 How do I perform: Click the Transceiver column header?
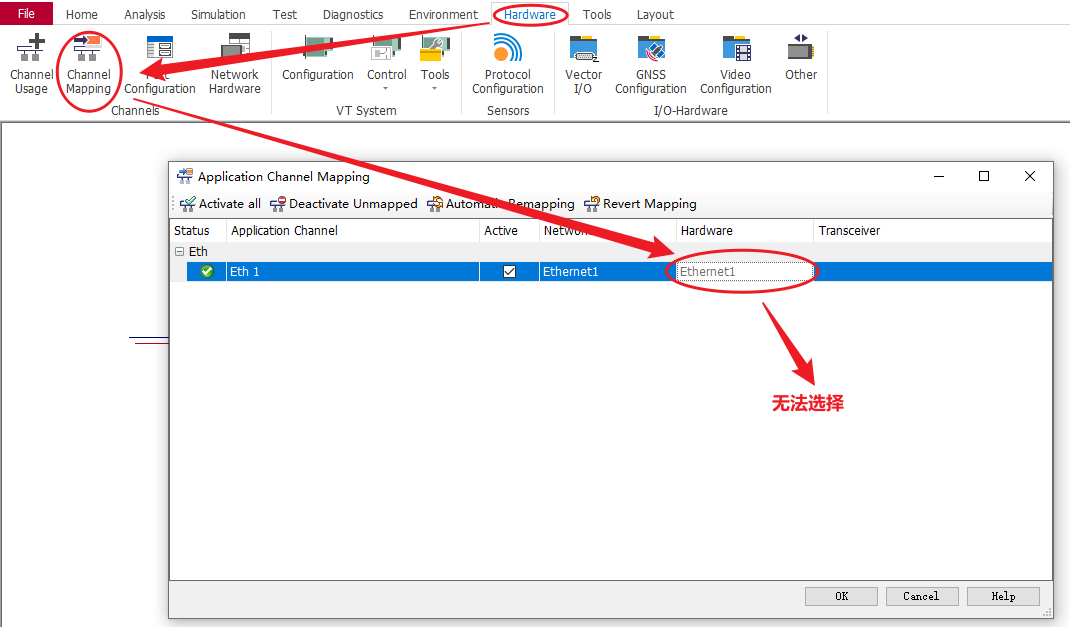tap(932, 231)
